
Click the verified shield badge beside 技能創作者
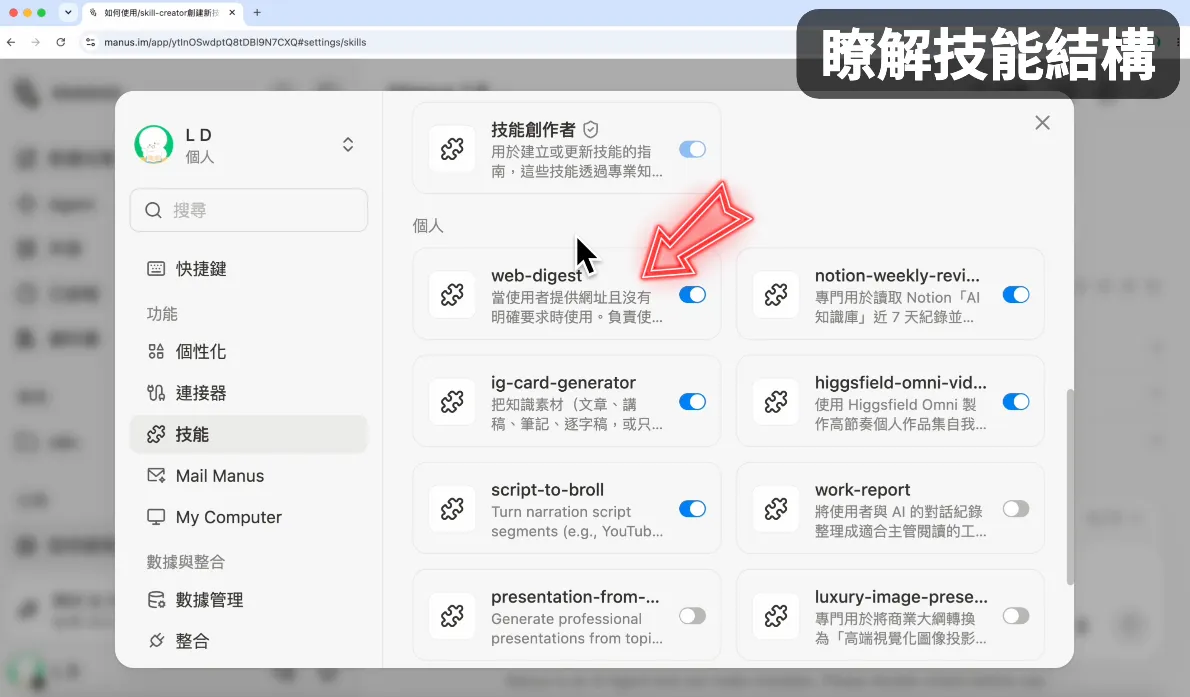pos(590,130)
